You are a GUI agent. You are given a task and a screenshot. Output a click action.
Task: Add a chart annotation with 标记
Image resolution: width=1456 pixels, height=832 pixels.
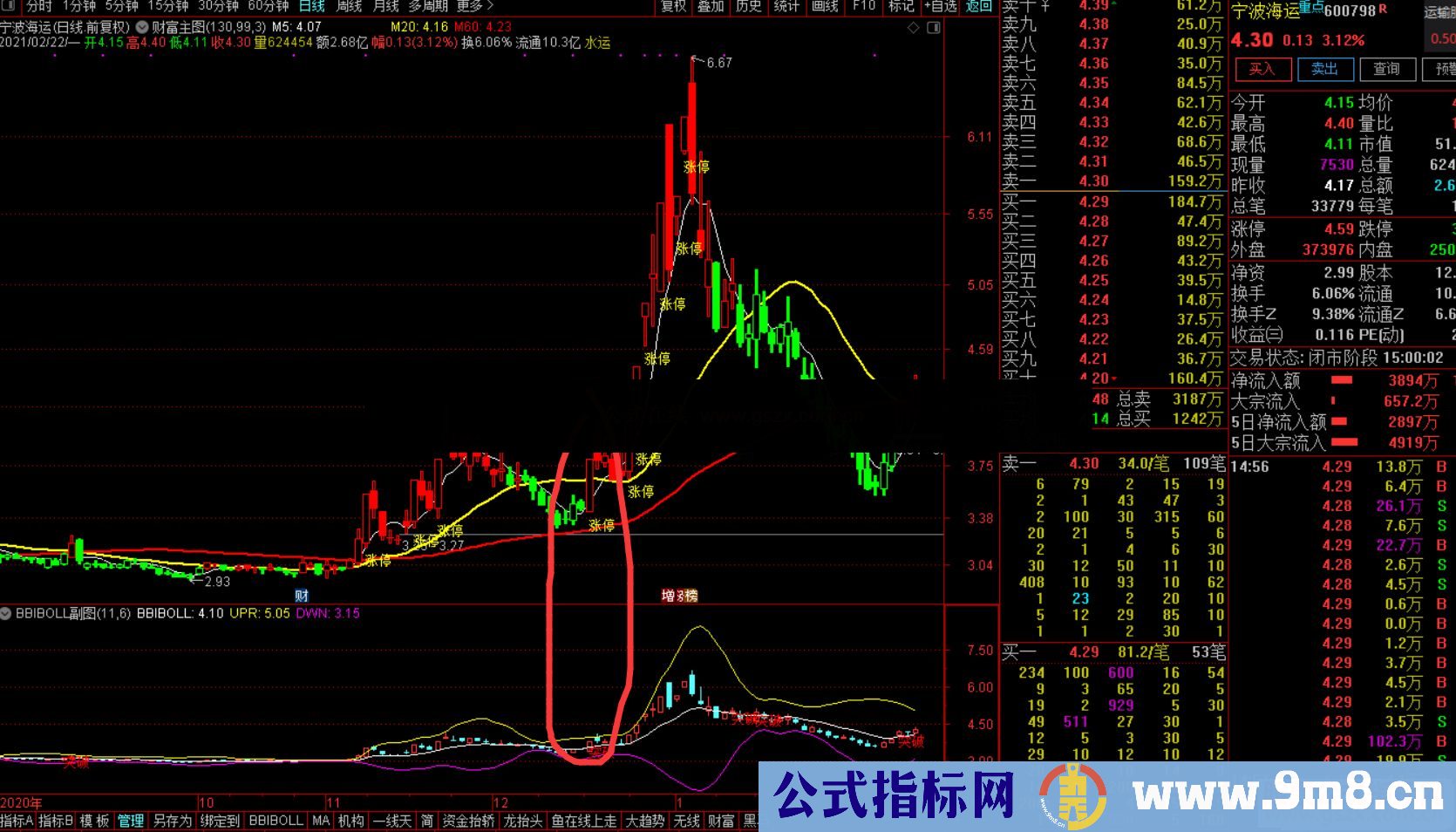click(x=900, y=7)
